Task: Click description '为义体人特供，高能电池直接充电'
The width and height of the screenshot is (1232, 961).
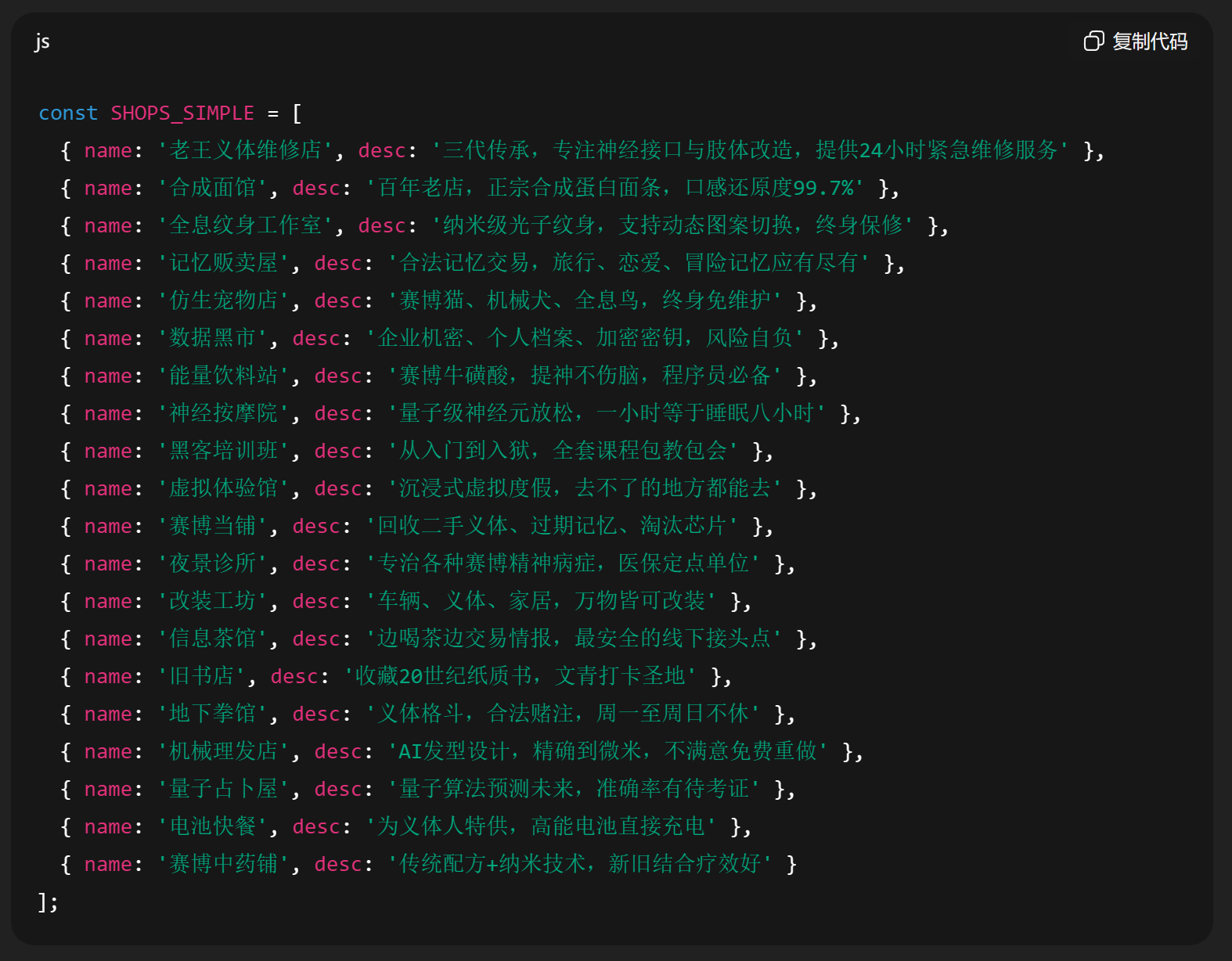Action: pyautogui.click(x=542, y=826)
